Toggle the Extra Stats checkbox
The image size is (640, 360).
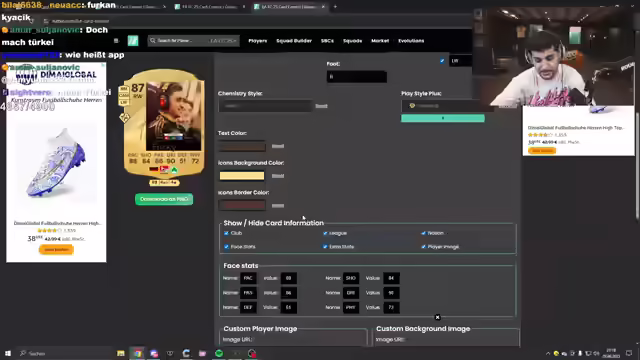pyautogui.click(x=325, y=247)
